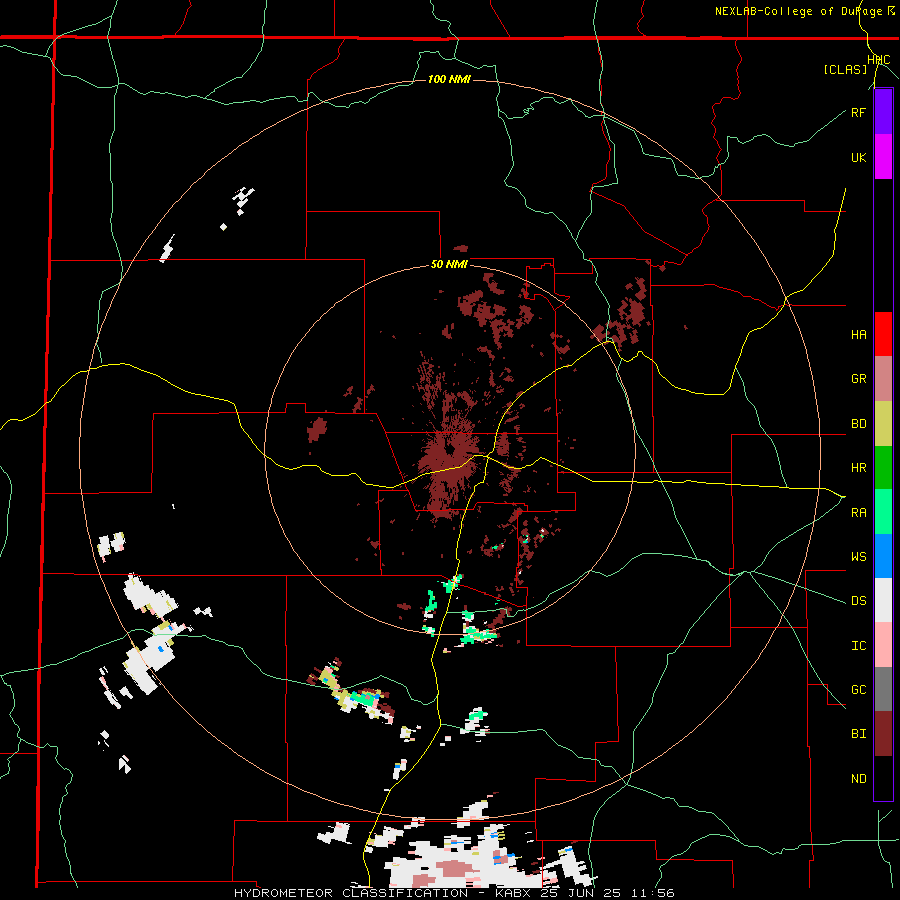Pick the bright green RA legend swatch
Screen dimensions: 900x900
click(883, 512)
